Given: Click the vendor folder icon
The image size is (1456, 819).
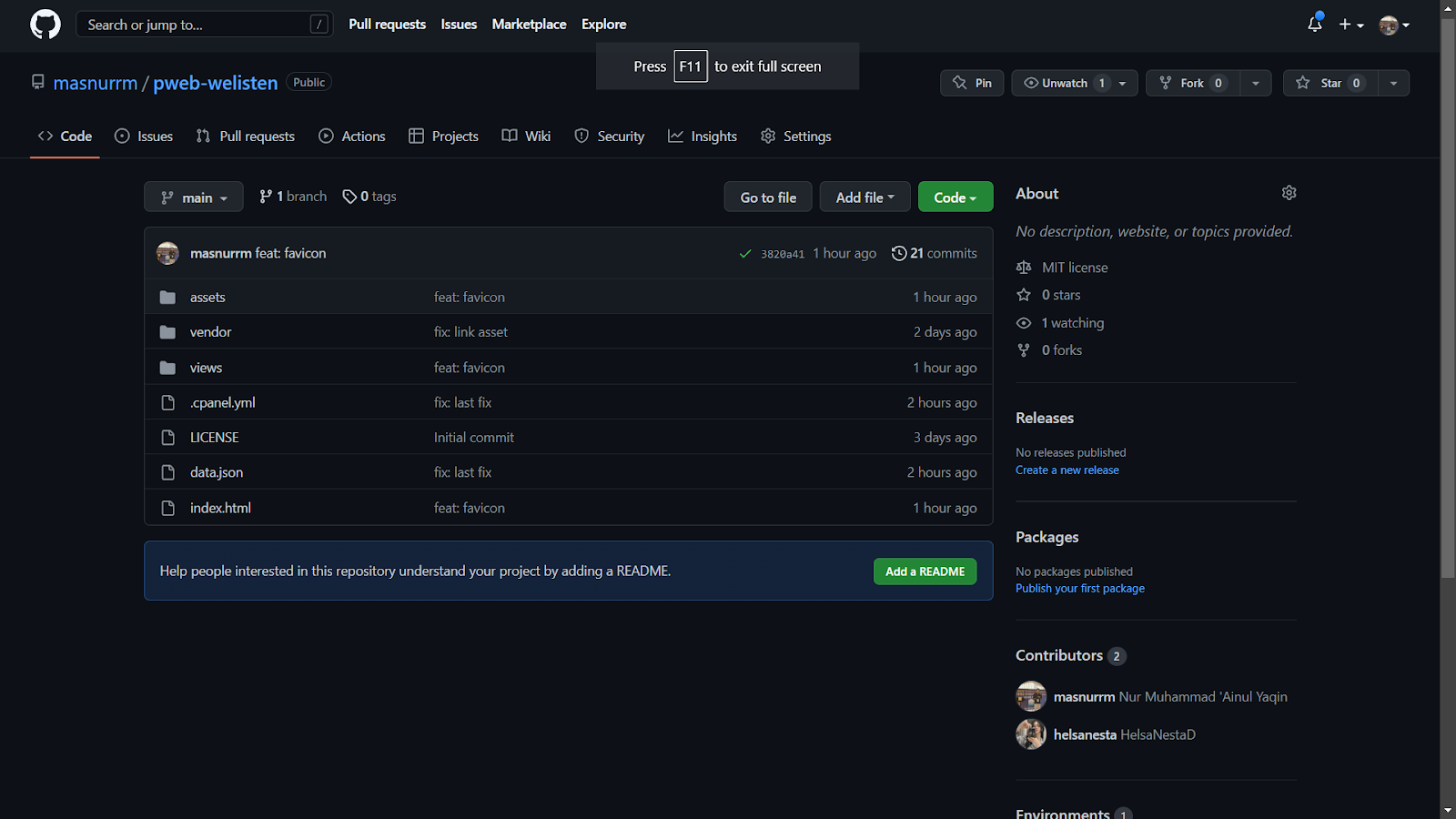Looking at the screenshot, I should point(167,332).
